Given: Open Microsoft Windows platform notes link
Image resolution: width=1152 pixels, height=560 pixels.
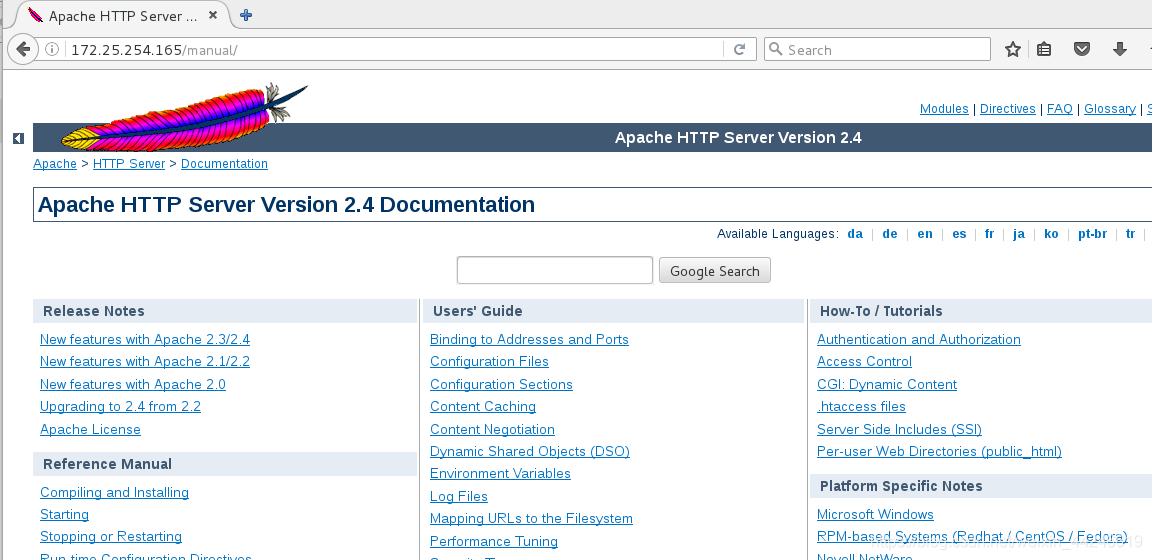Looking at the screenshot, I should (875, 514).
